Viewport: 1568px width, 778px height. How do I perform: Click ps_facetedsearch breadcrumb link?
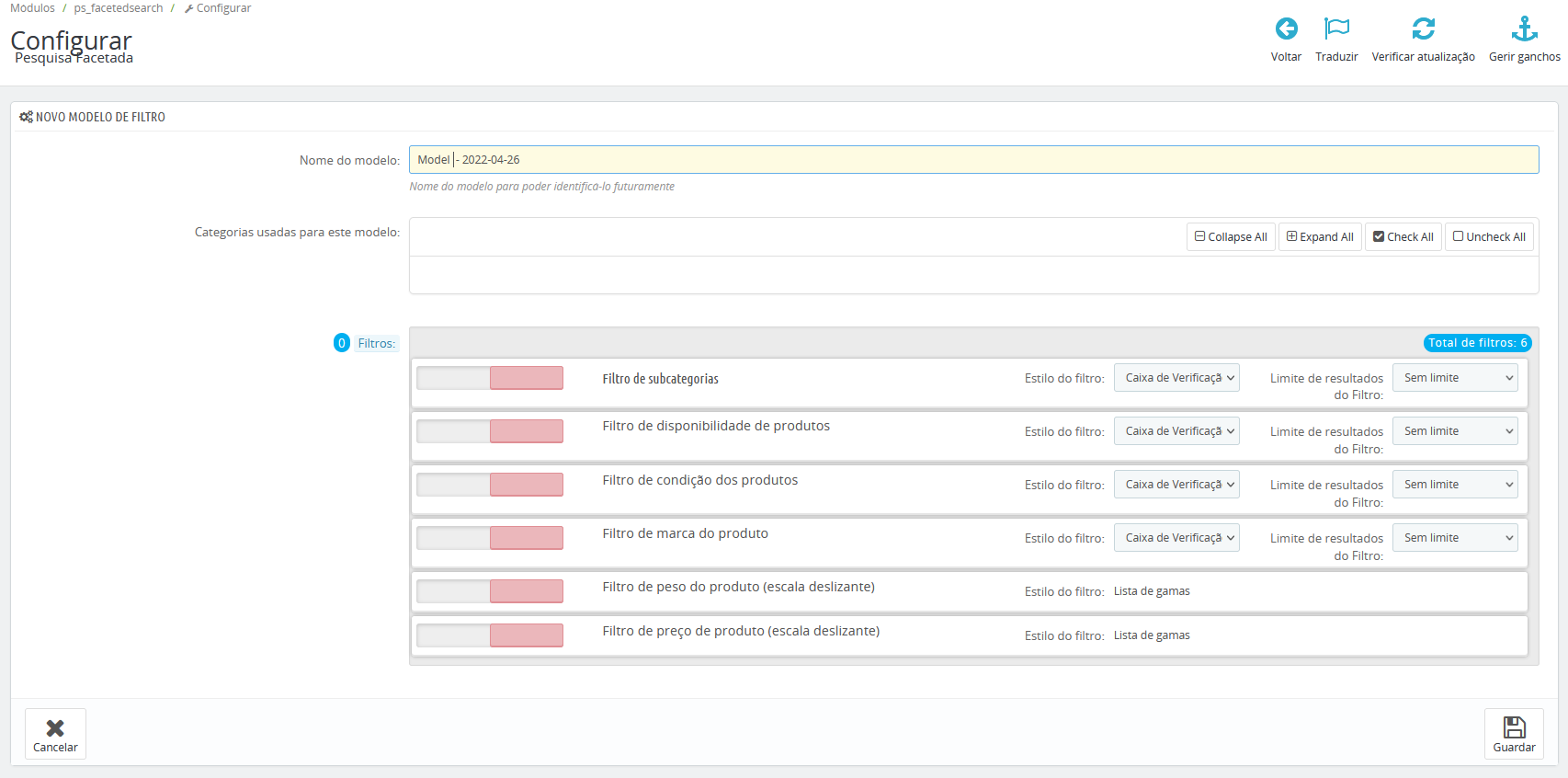tap(119, 8)
